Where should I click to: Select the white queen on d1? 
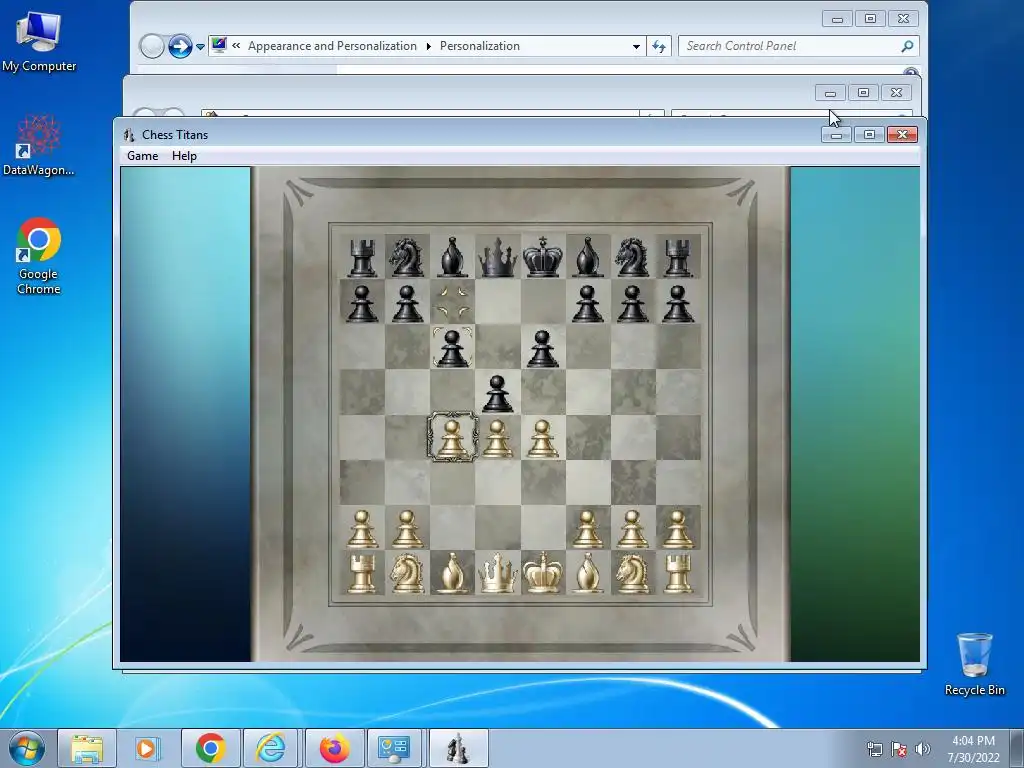498,573
